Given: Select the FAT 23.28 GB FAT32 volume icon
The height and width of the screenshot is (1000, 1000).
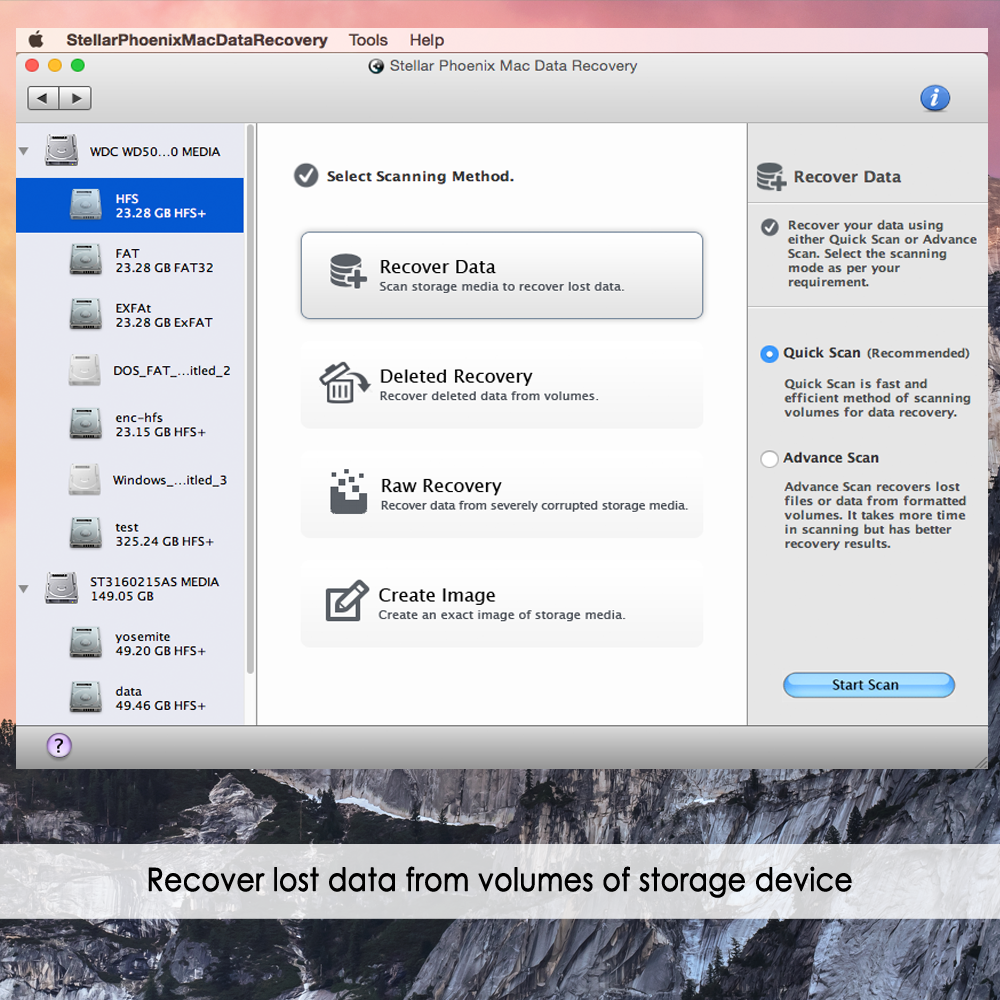Looking at the screenshot, I should [85, 260].
